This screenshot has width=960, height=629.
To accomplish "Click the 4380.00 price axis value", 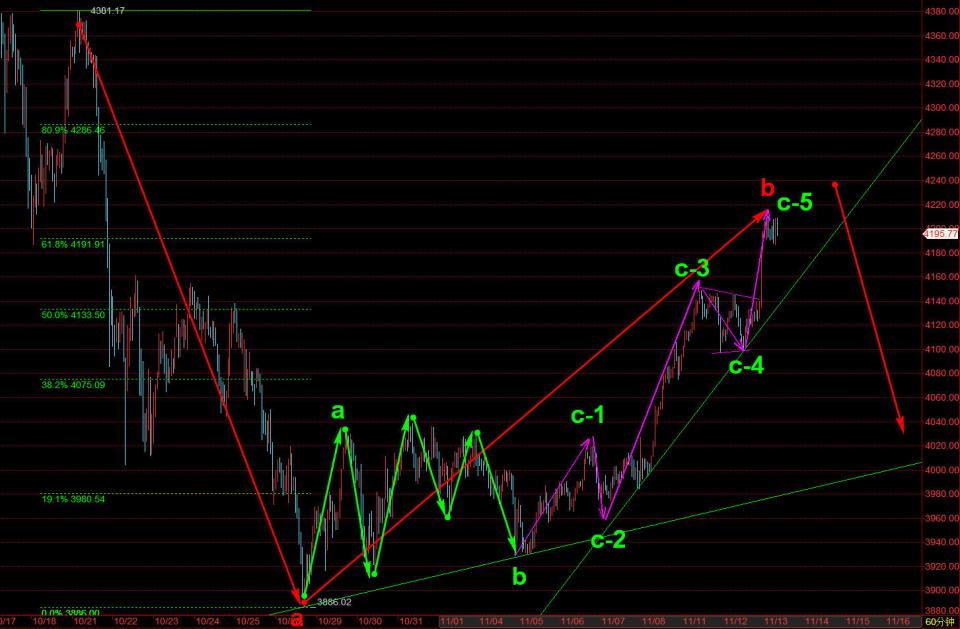I will [942, 11].
